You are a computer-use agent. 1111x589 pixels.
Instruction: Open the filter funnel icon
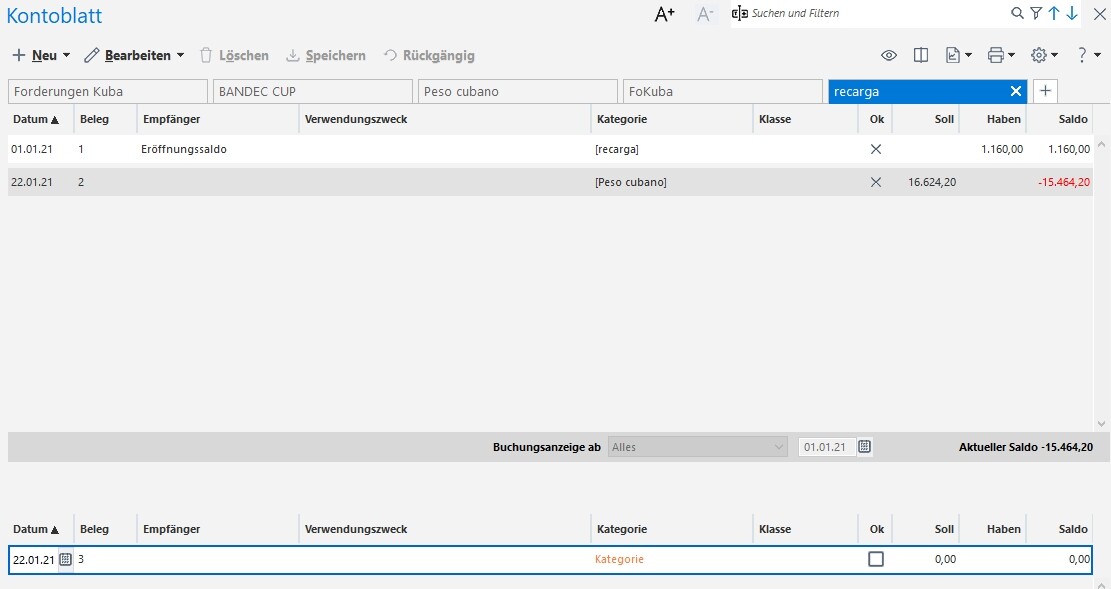tap(1036, 13)
